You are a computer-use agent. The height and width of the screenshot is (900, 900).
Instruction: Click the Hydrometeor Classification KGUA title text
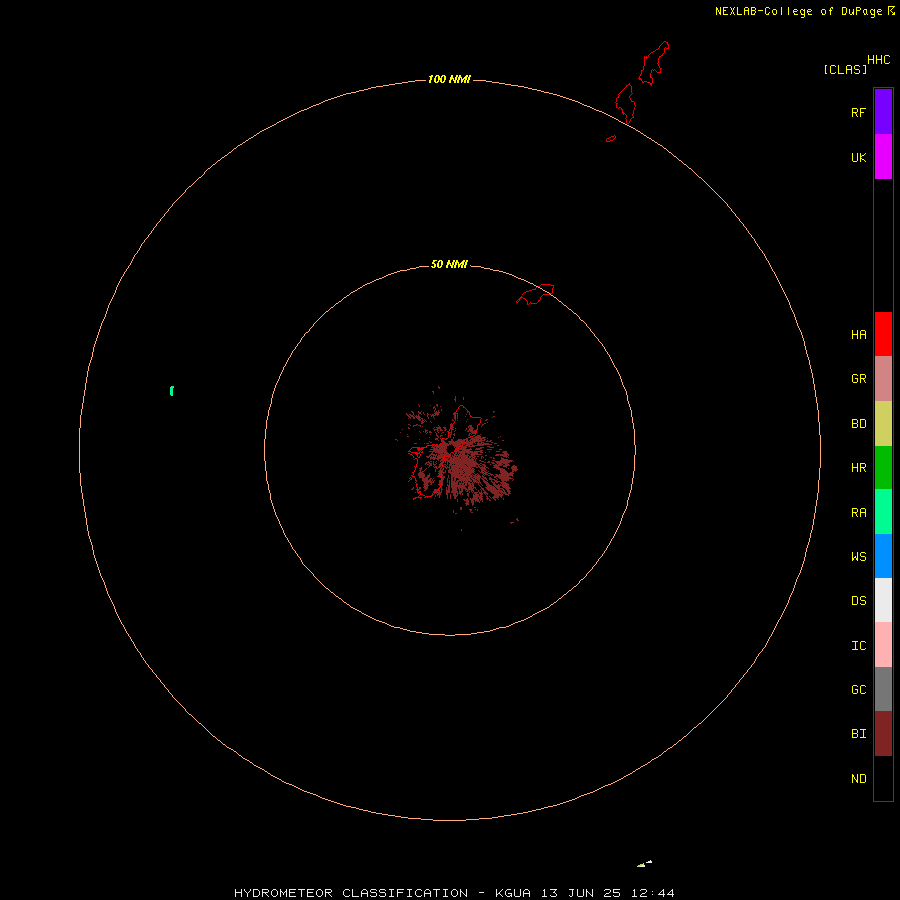click(x=454, y=893)
